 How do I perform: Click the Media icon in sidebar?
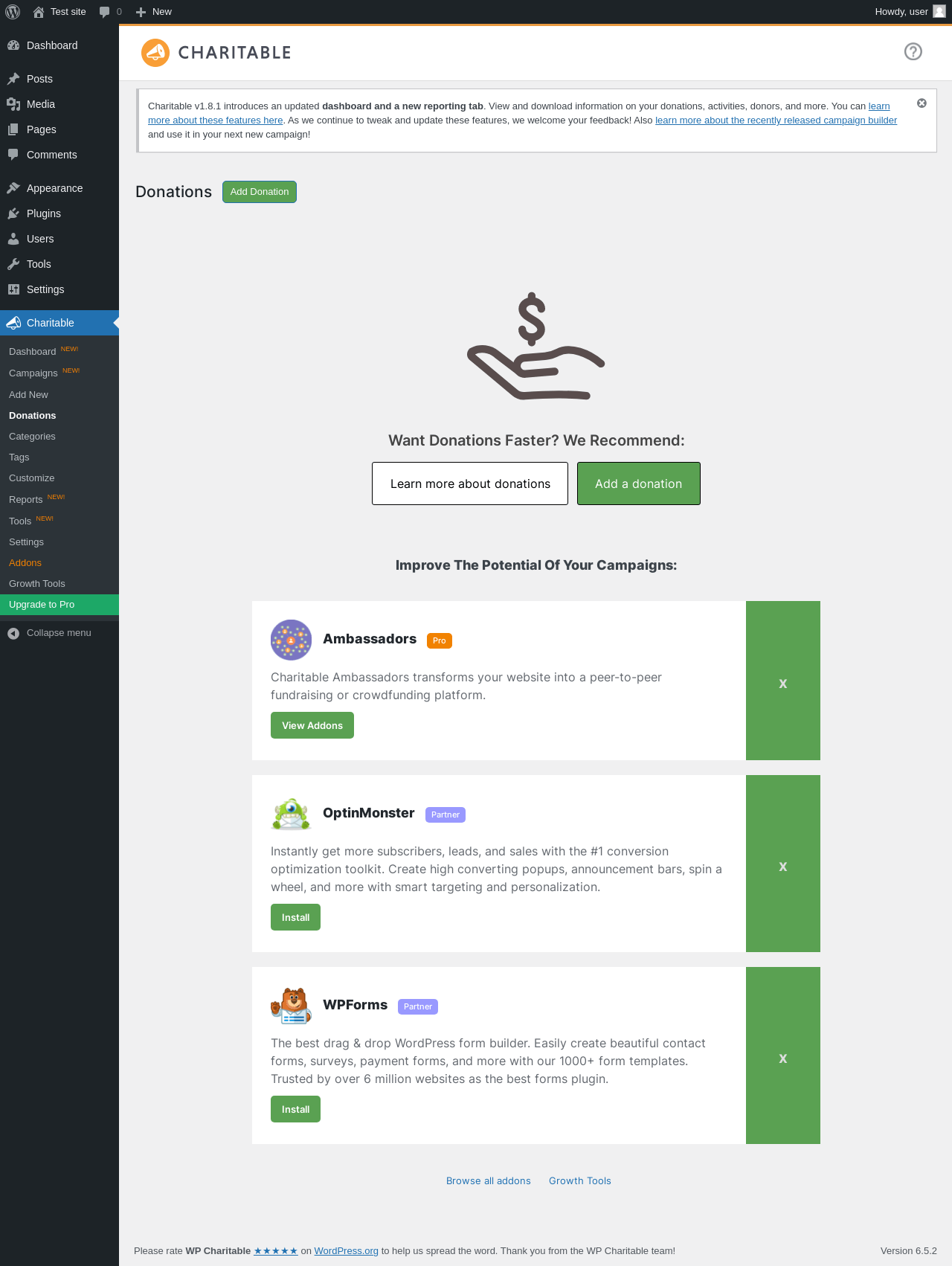pos(13,104)
